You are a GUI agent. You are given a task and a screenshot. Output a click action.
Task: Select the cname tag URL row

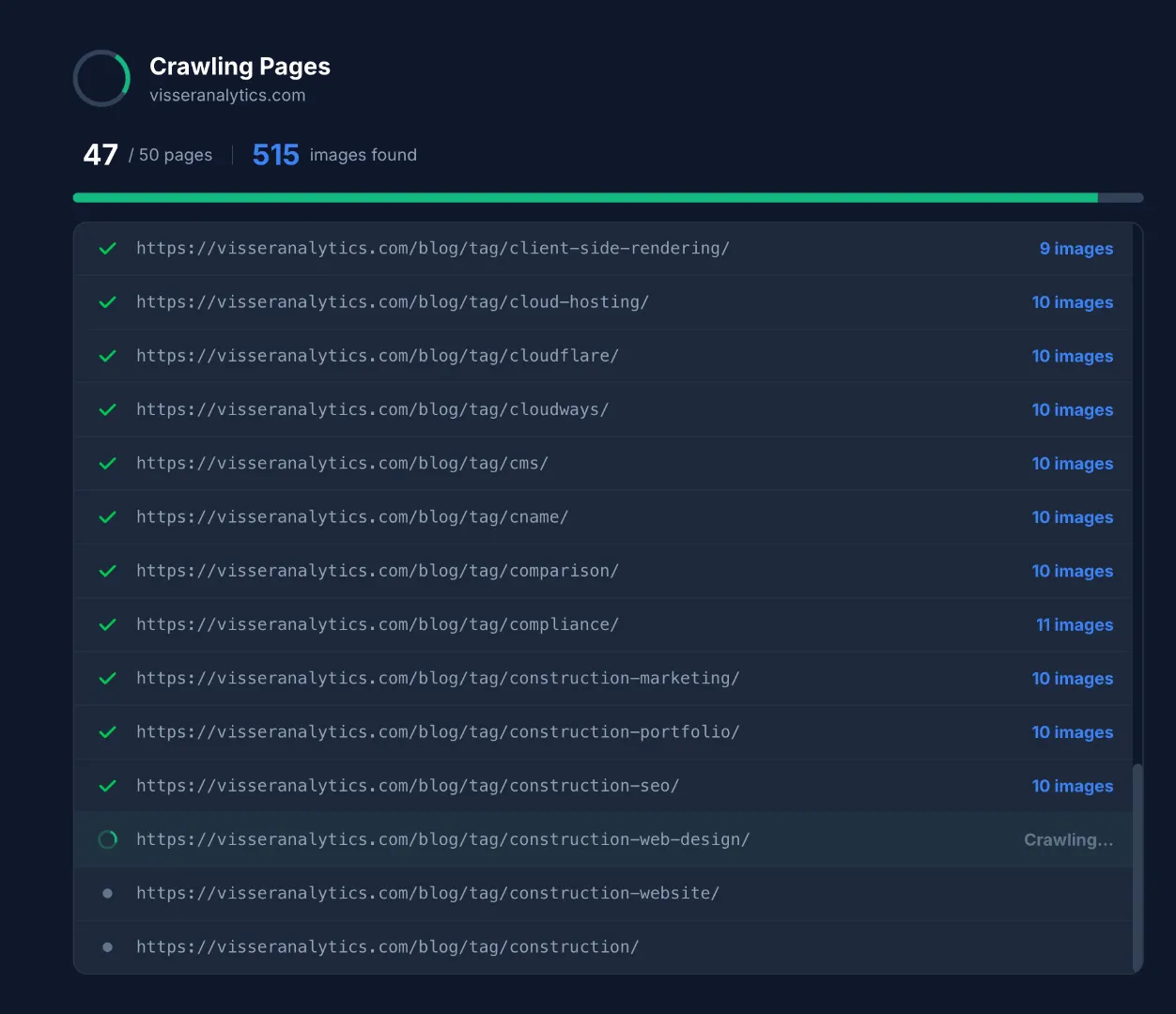click(352, 516)
